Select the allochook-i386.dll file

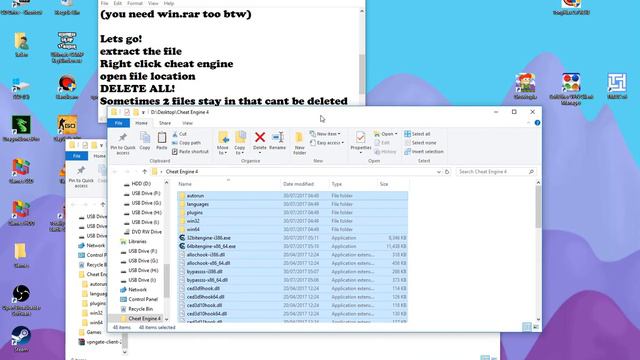292,255
